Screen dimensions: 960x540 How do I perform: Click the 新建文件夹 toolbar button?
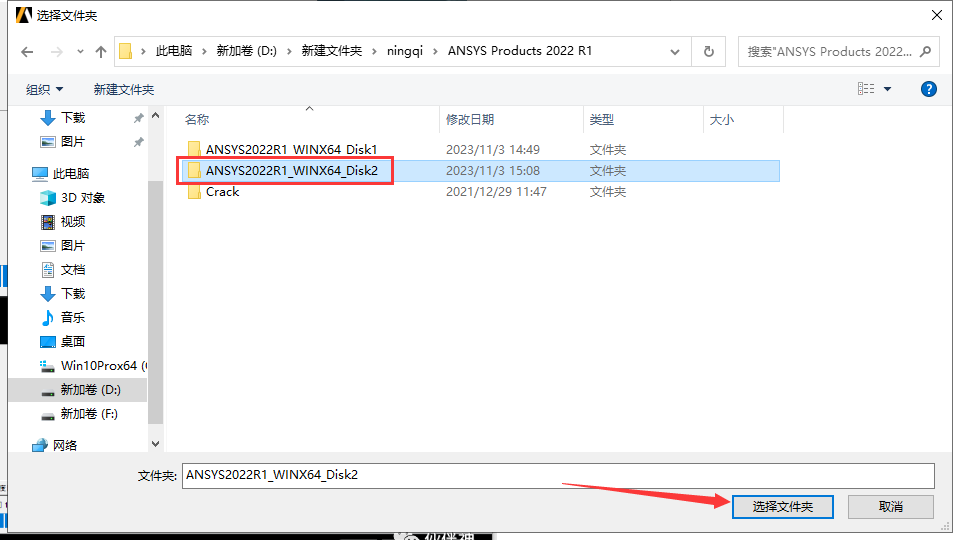tap(124, 89)
